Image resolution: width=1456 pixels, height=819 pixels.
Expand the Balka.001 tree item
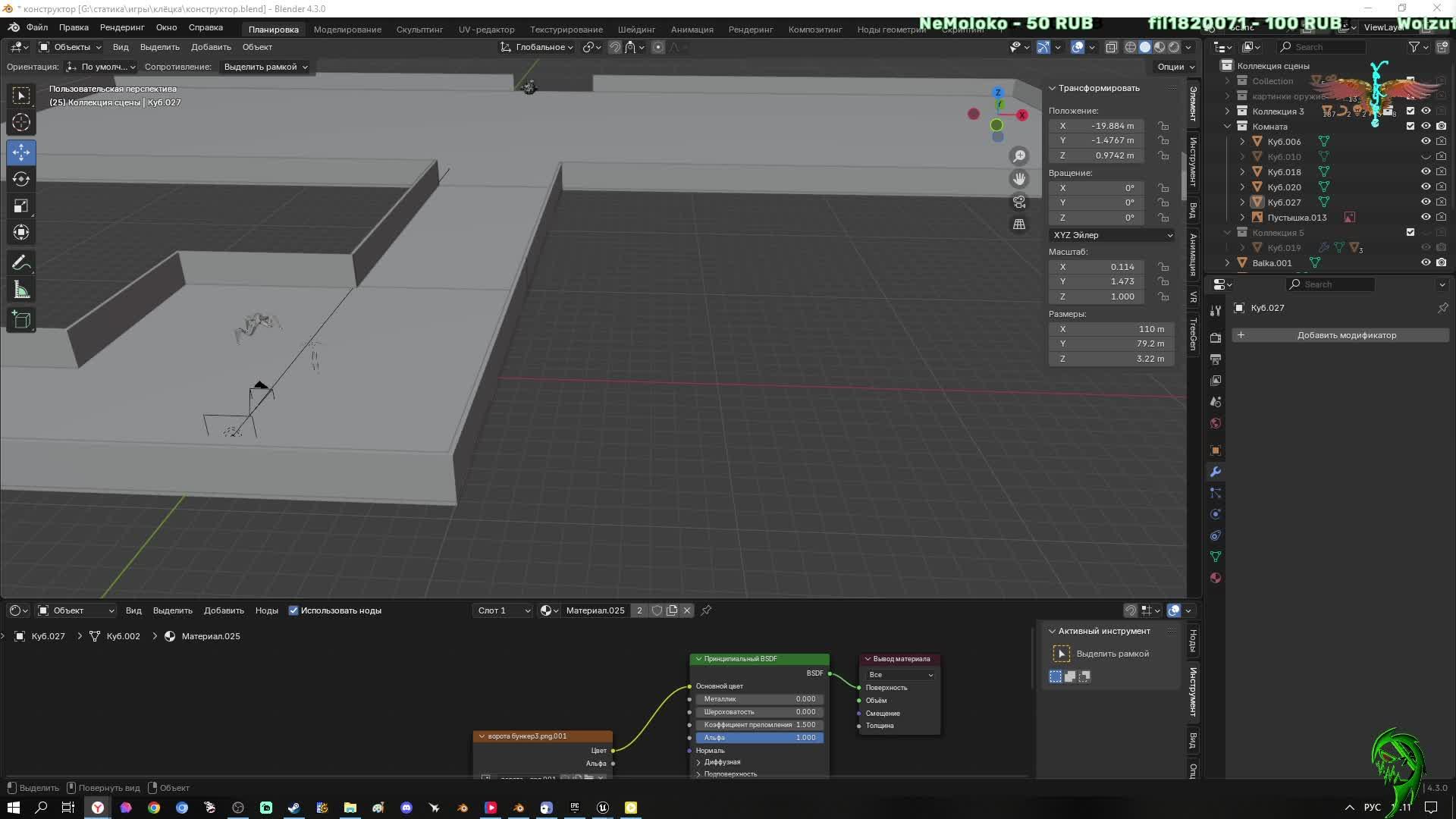[x=1227, y=263]
